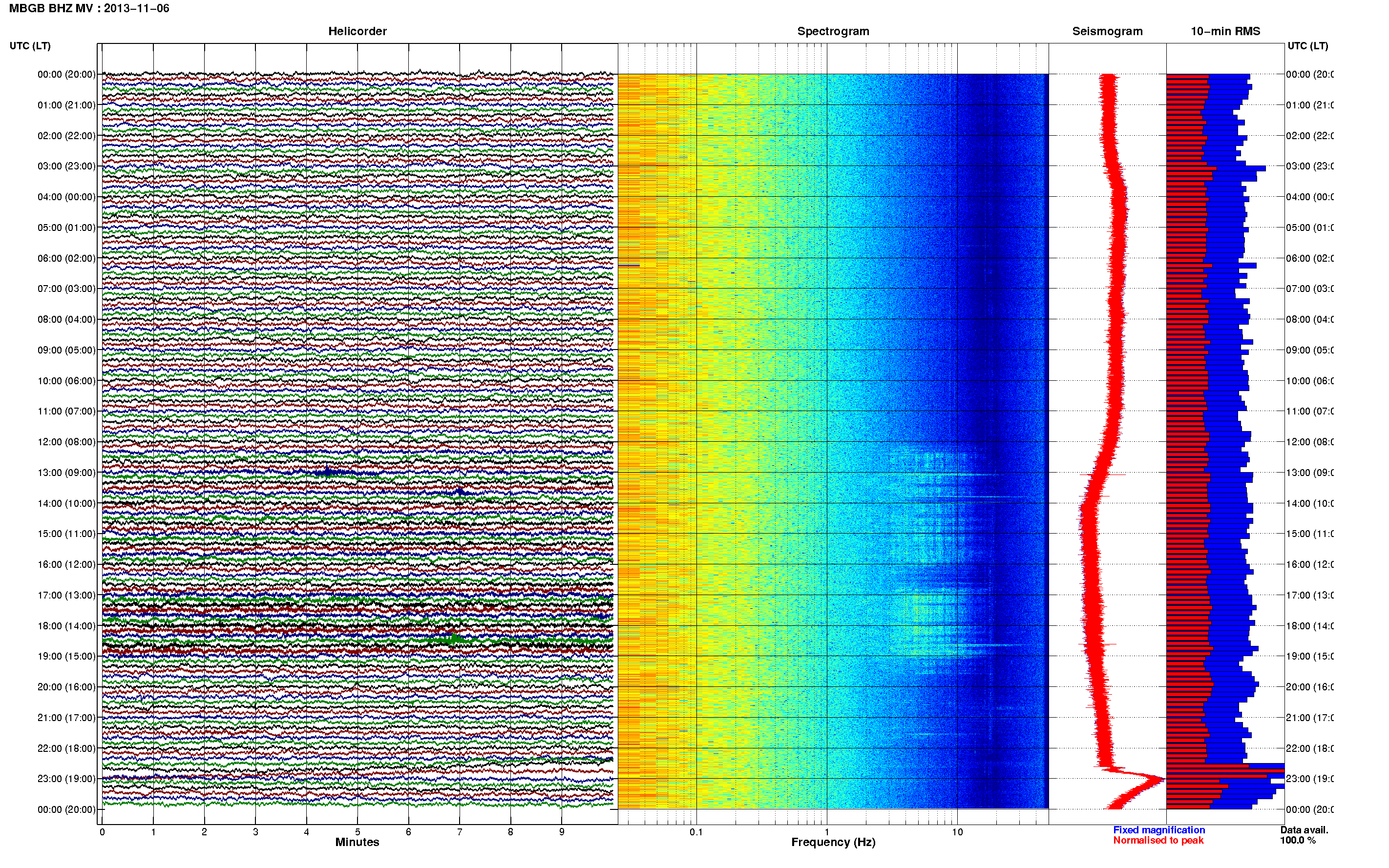1389x868 pixels.
Task: Click the left '20:00 (16:00)' time label
Action: pyautogui.click(x=66, y=686)
